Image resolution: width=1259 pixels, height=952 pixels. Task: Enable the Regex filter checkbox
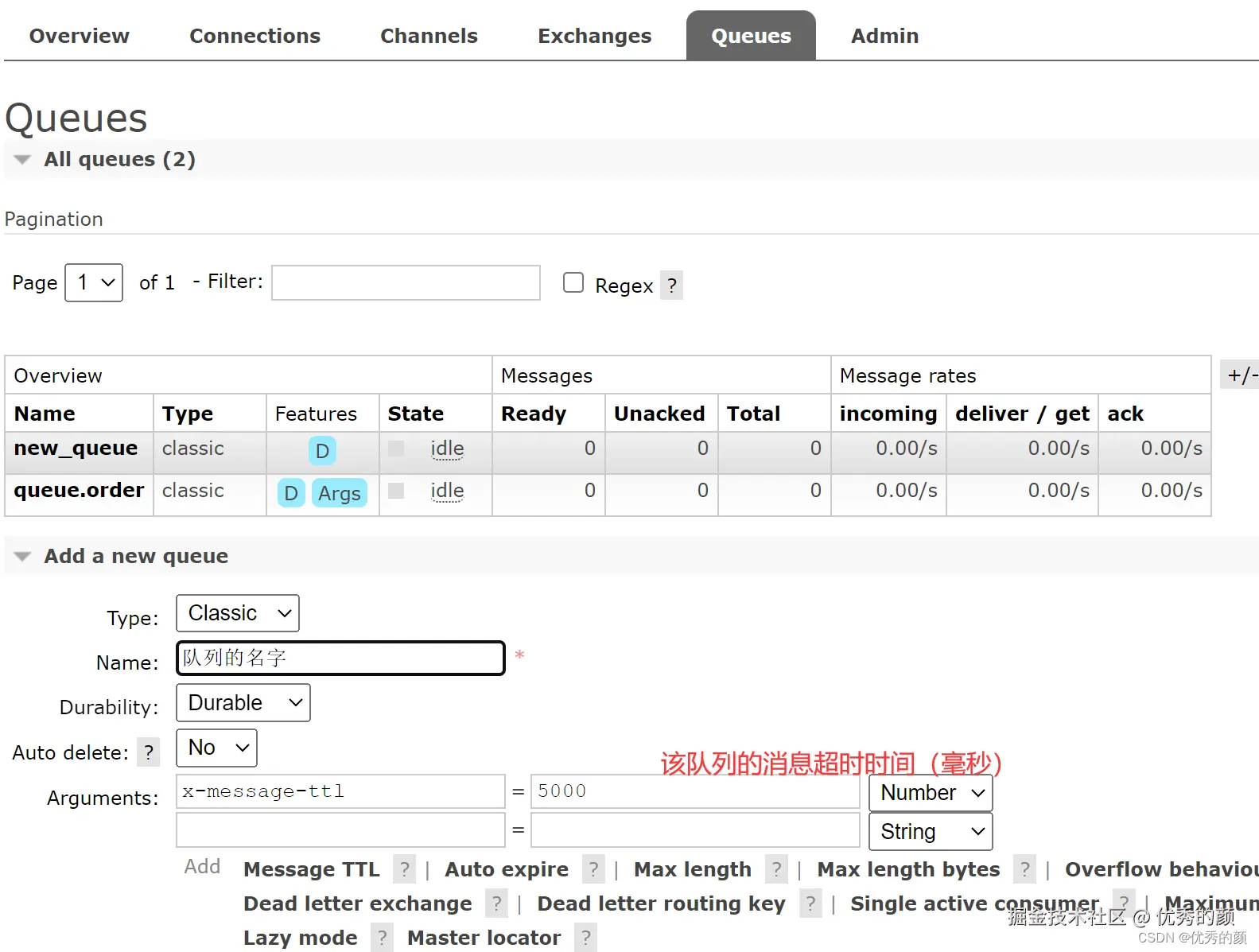pyautogui.click(x=573, y=283)
